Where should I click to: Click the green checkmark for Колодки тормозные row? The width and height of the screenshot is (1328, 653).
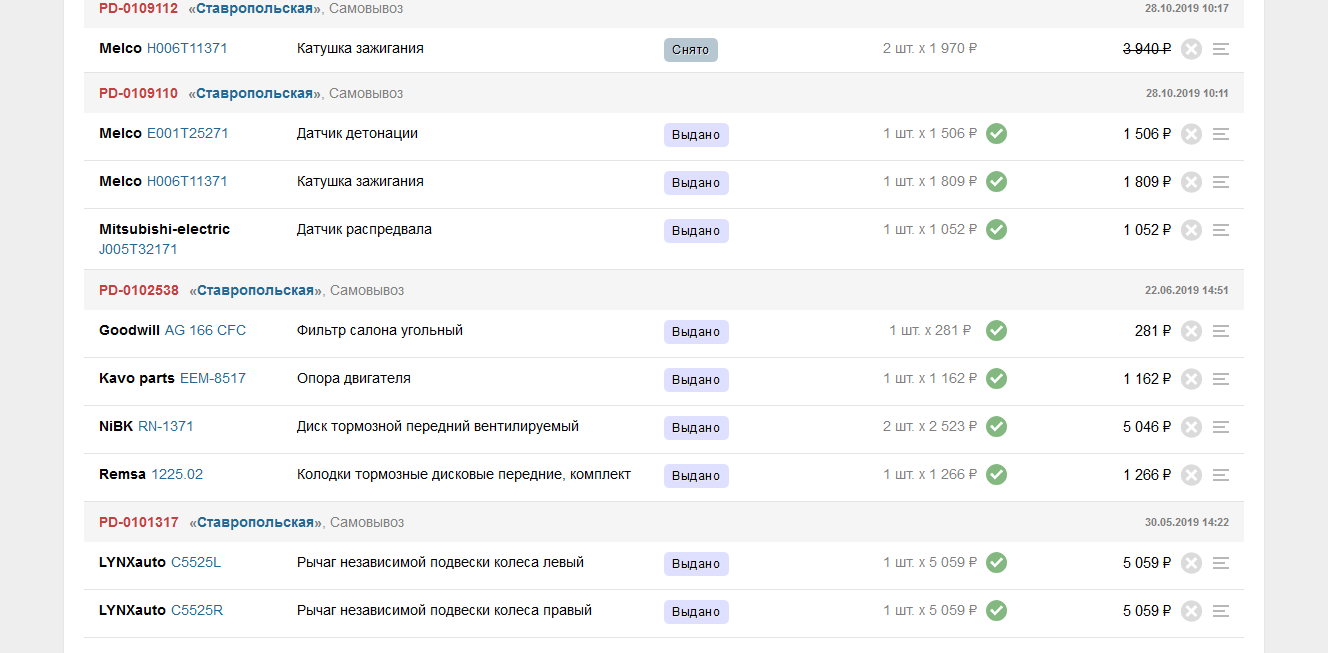tap(996, 474)
